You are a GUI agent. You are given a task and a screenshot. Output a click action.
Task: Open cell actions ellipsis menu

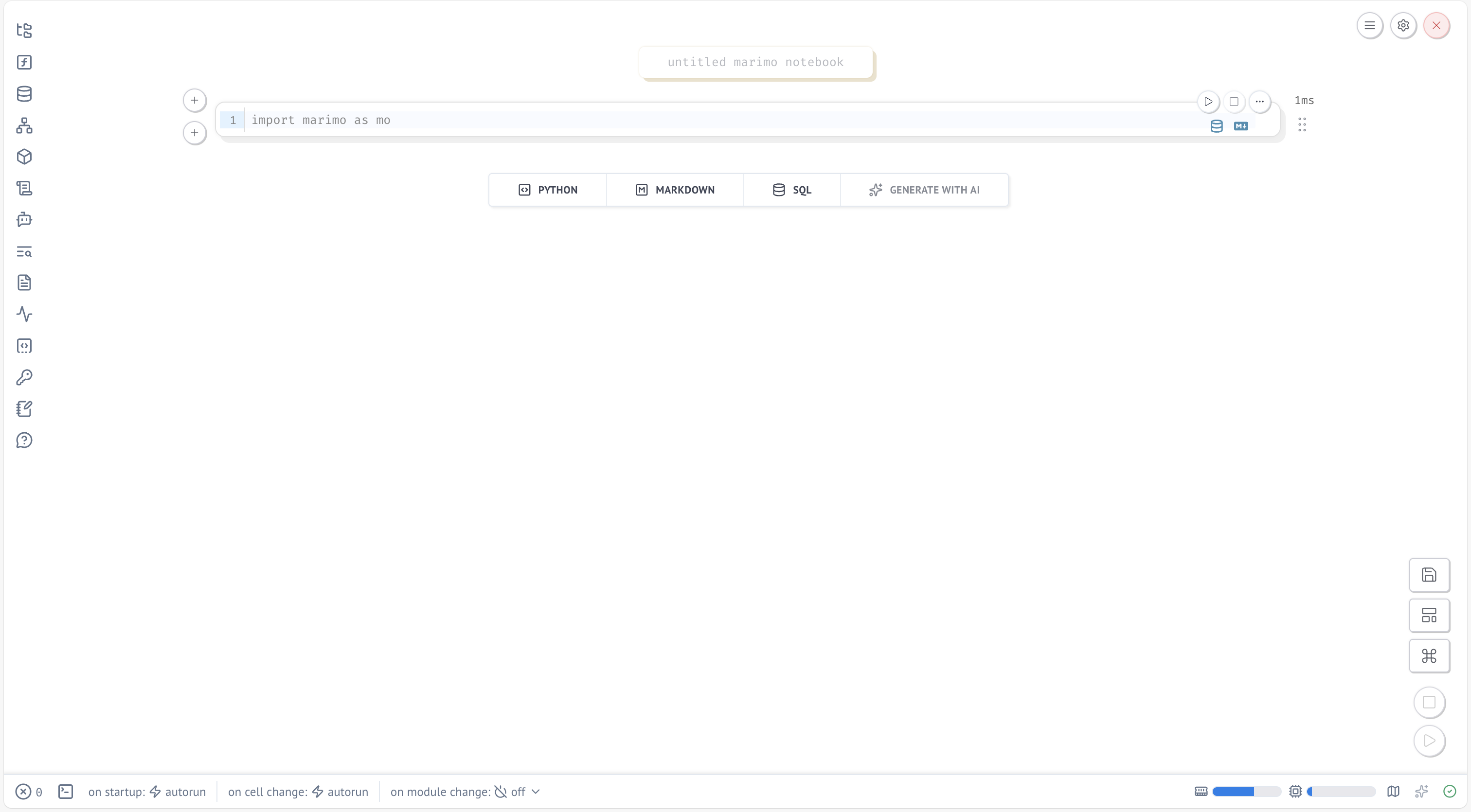point(1259,102)
